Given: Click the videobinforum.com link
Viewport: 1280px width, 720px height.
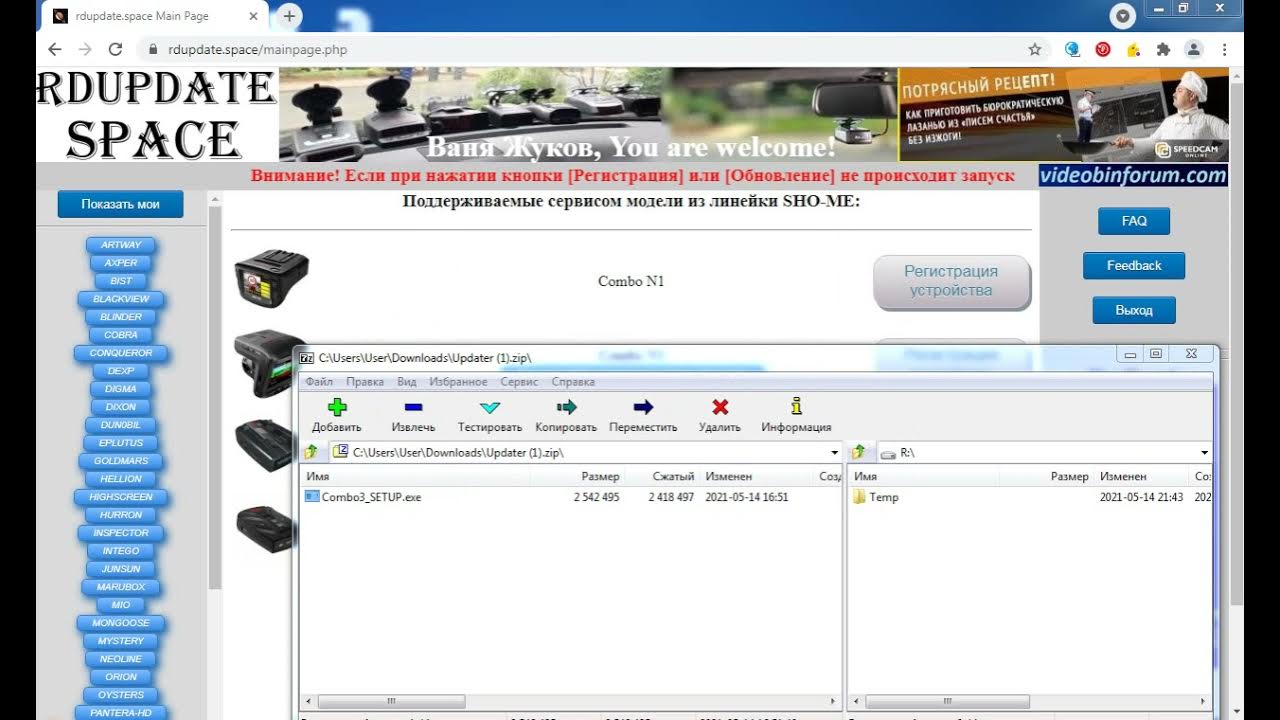Looking at the screenshot, I should tap(1133, 176).
